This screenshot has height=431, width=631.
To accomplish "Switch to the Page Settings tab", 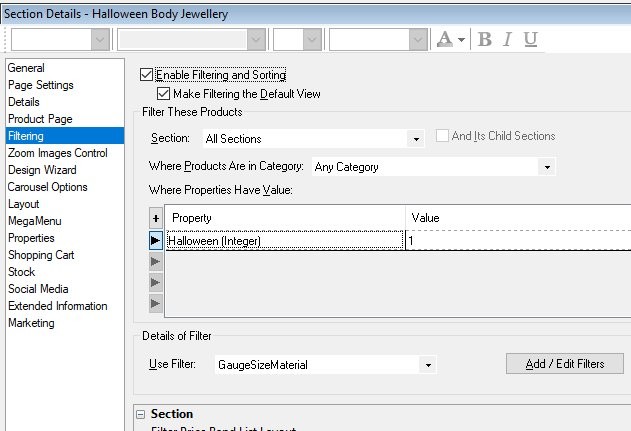I will 41,85.
